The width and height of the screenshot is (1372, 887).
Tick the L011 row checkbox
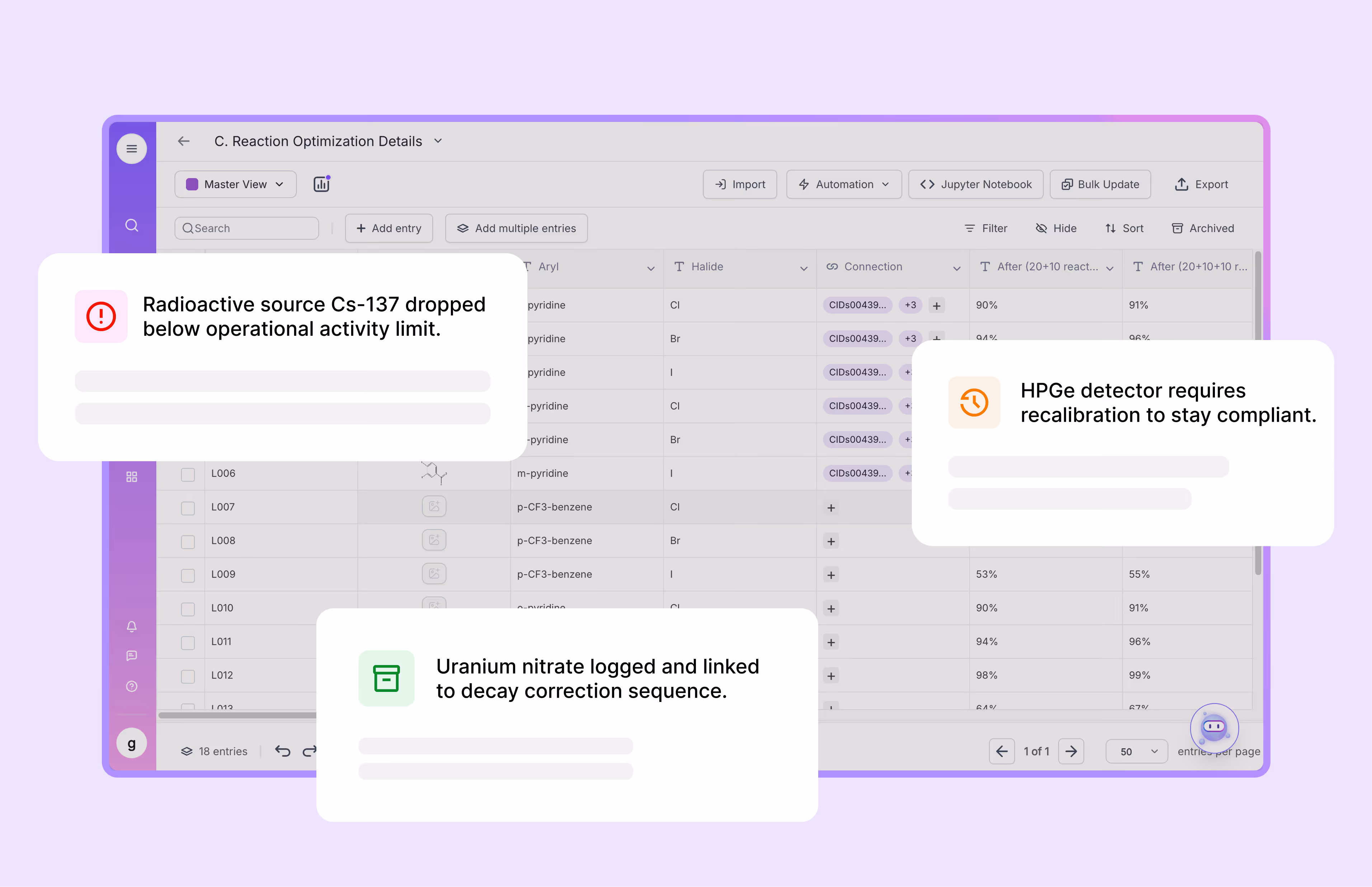click(188, 642)
